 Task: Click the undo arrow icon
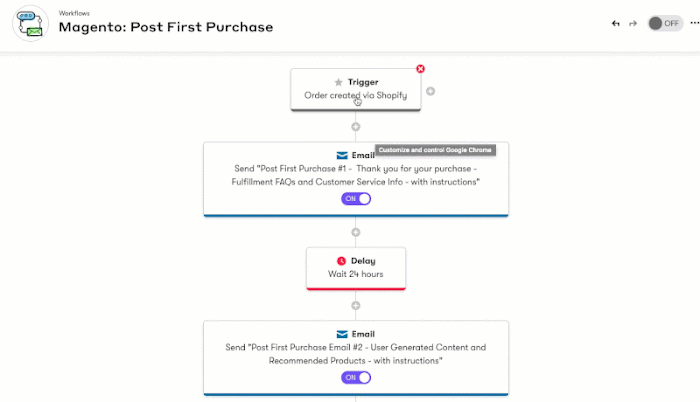coord(616,23)
